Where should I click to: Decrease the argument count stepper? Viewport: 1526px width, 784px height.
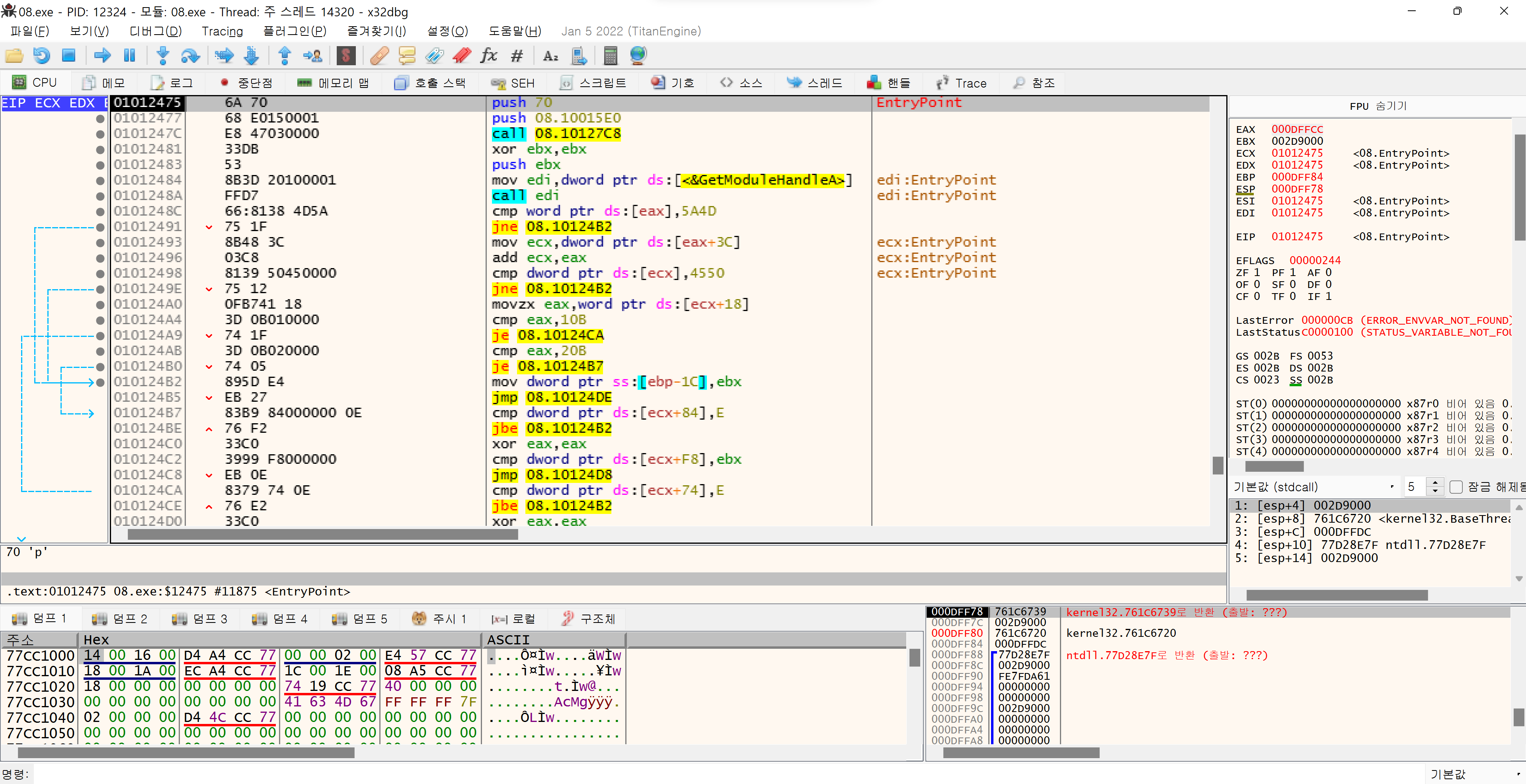click(x=1435, y=491)
